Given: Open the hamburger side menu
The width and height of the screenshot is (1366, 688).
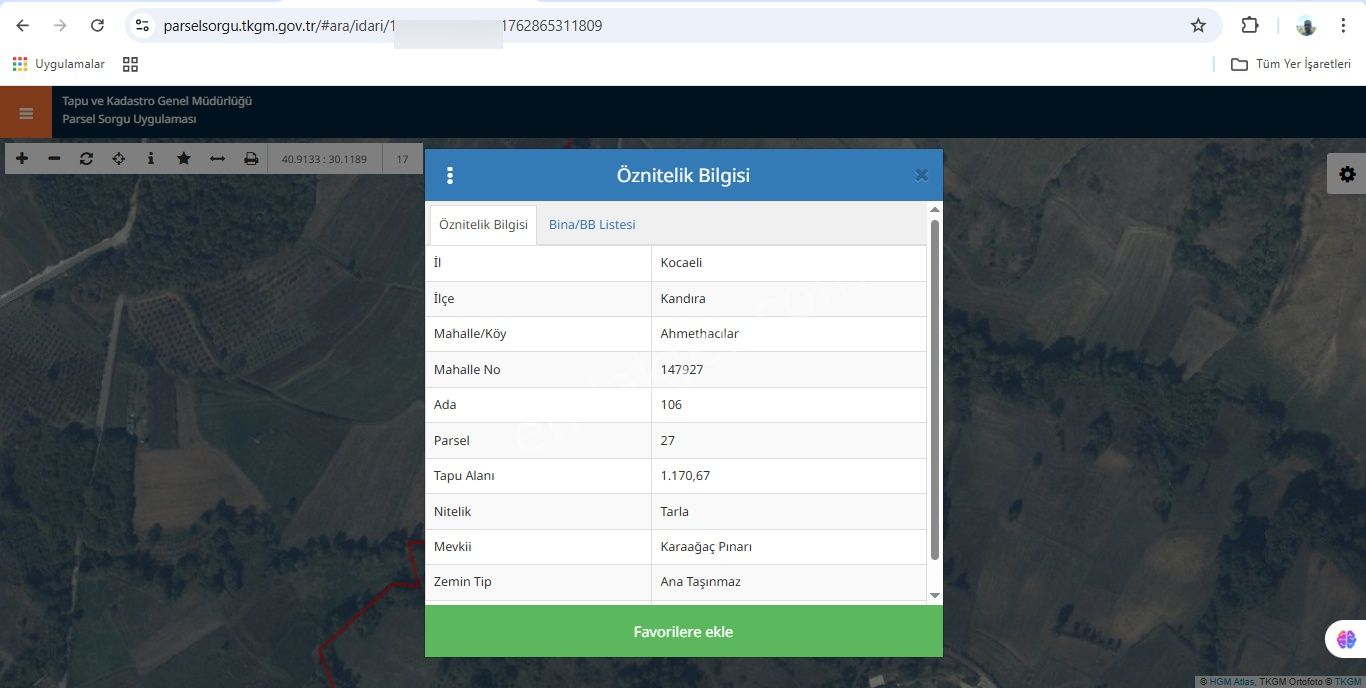Looking at the screenshot, I should click(x=26, y=113).
